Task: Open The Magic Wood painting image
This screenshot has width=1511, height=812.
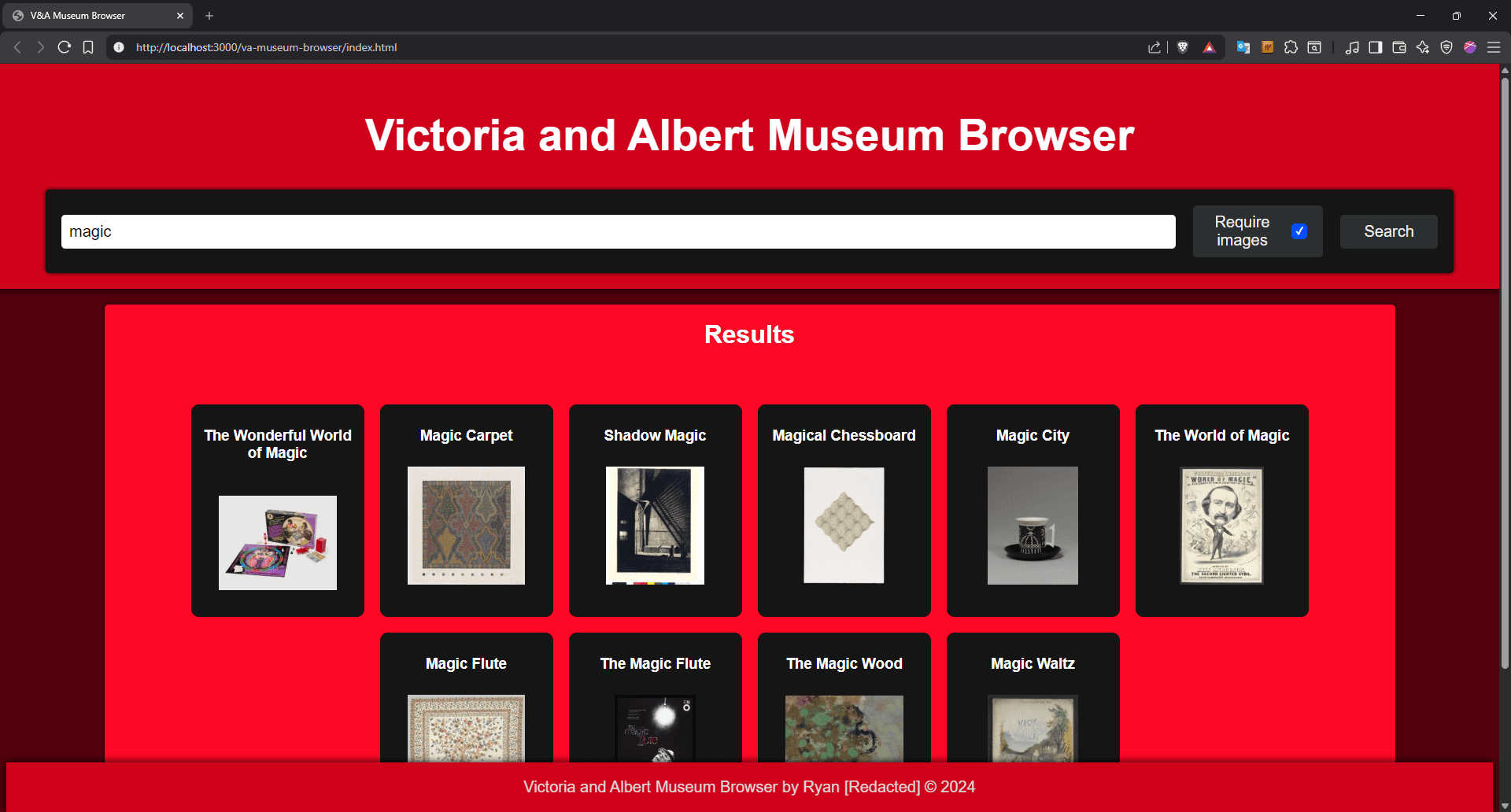Action: [x=844, y=728]
